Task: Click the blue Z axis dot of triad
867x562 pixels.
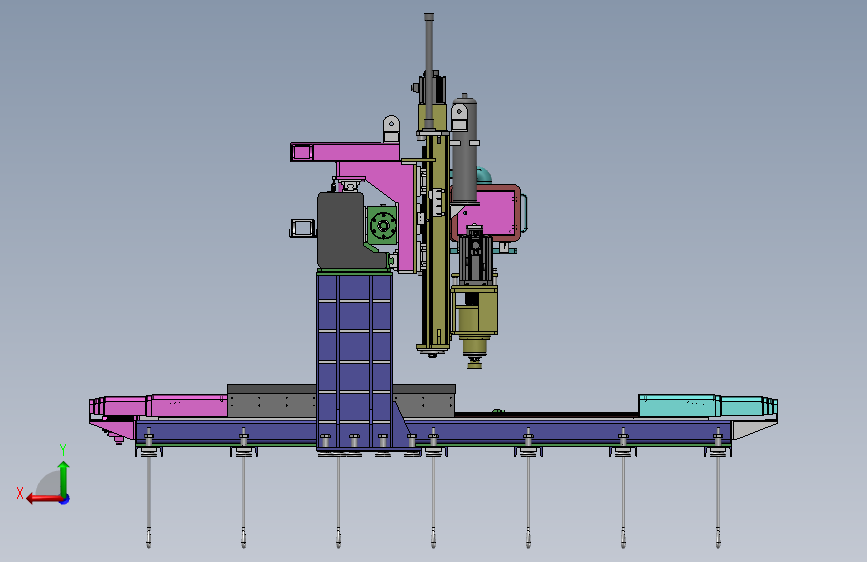Action: coord(65,499)
